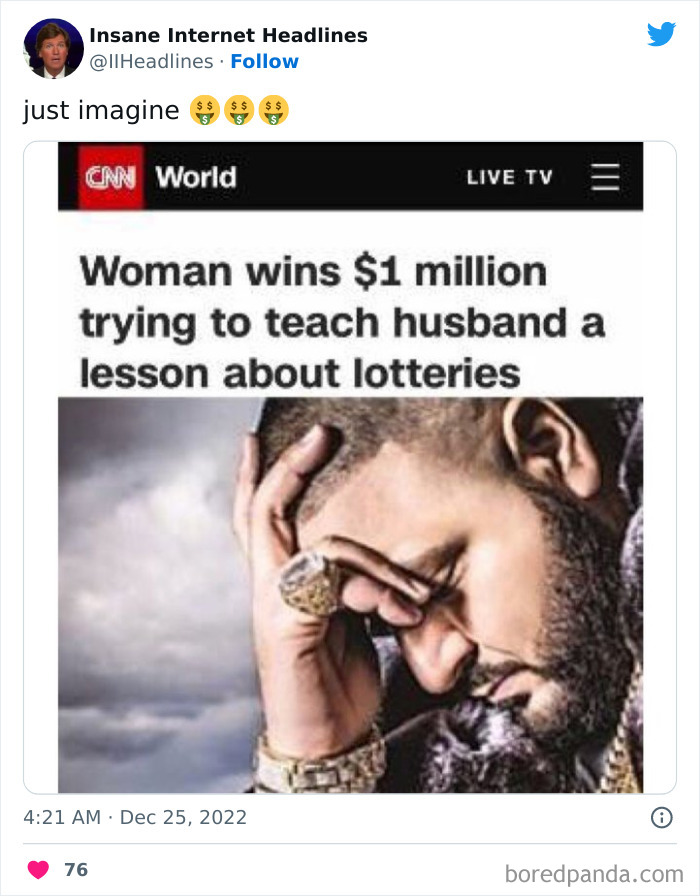Click the red CNN logo
The height and width of the screenshot is (896, 700).
pyautogui.click(x=110, y=177)
